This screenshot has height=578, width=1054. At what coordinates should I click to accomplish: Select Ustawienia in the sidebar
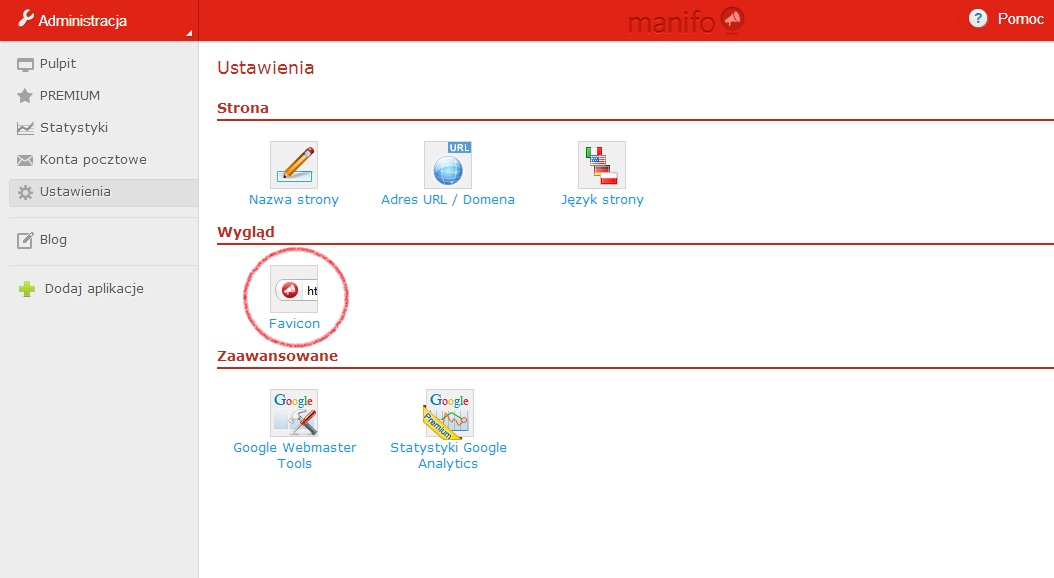click(75, 192)
